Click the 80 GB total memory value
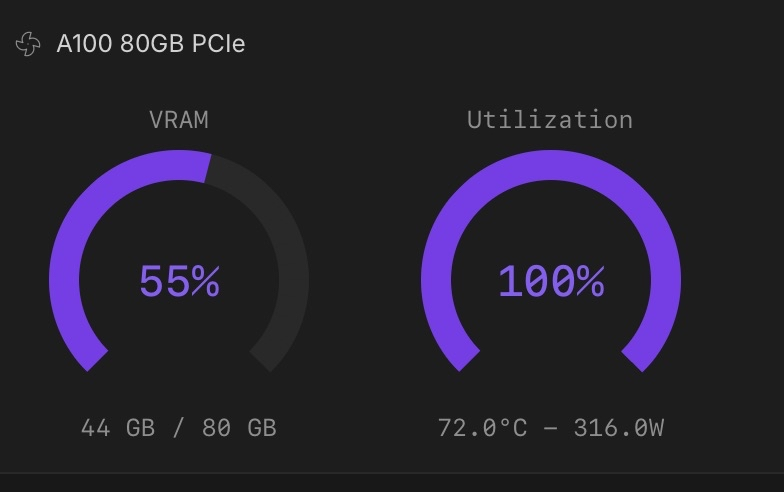The width and height of the screenshot is (784, 492). [239, 428]
